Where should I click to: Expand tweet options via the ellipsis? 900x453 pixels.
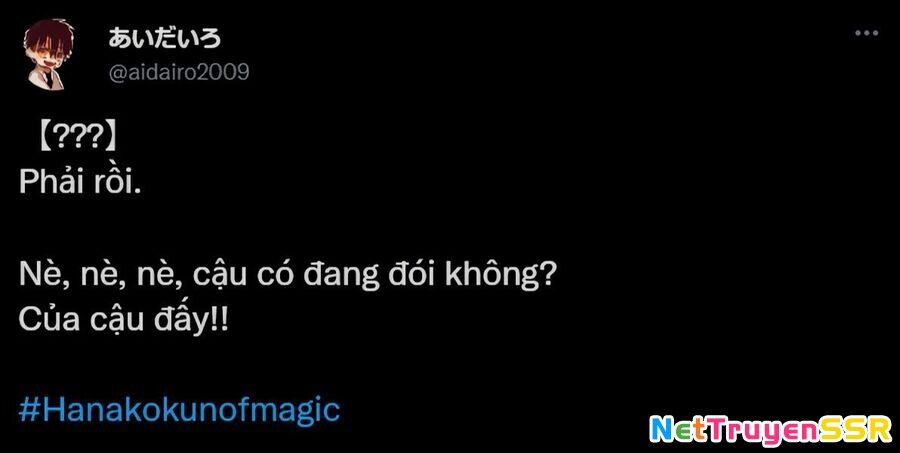866,33
